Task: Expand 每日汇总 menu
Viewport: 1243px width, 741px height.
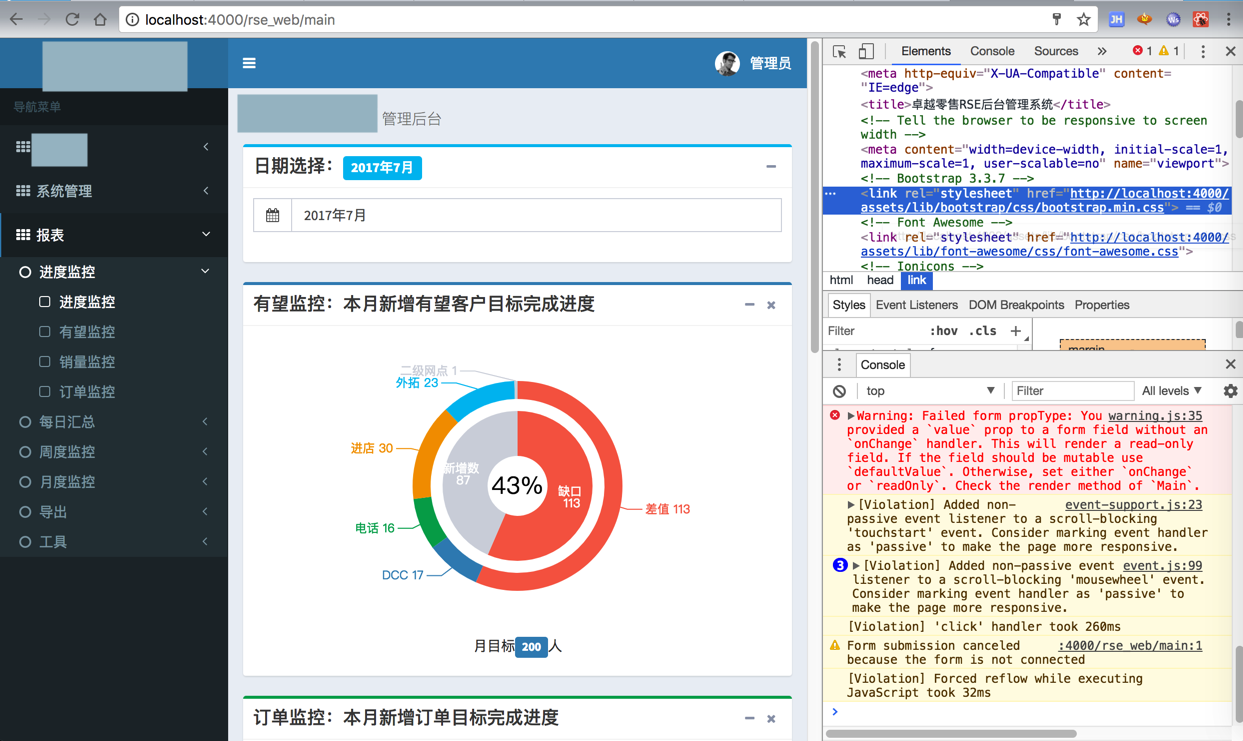Action: tap(114, 422)
